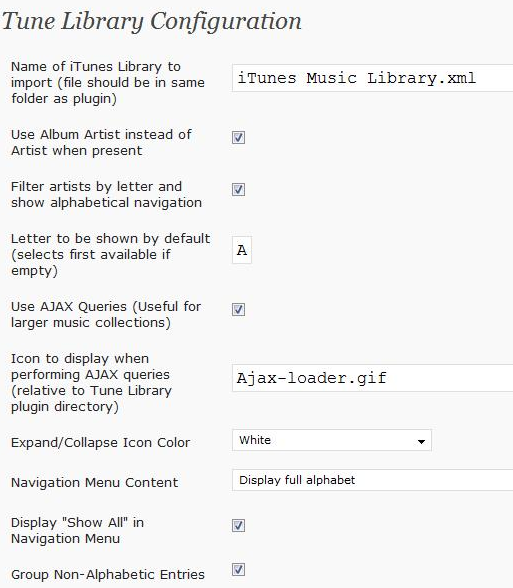
Task: Toggle Group Non-Alphabetic Entries checkbox
Action: tap(238, 569)
